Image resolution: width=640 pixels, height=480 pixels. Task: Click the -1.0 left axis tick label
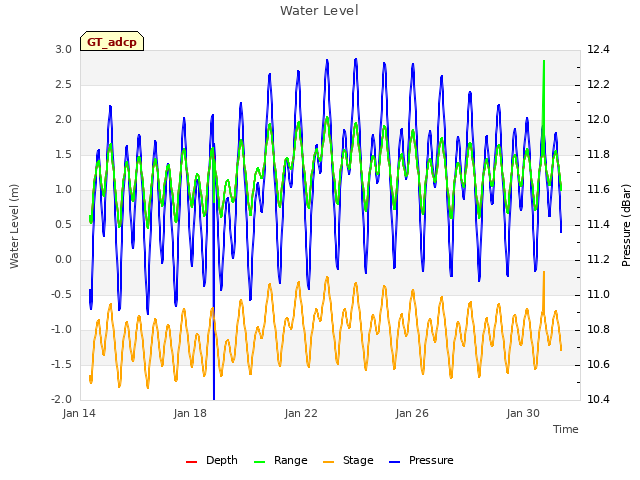click(61, 329)
